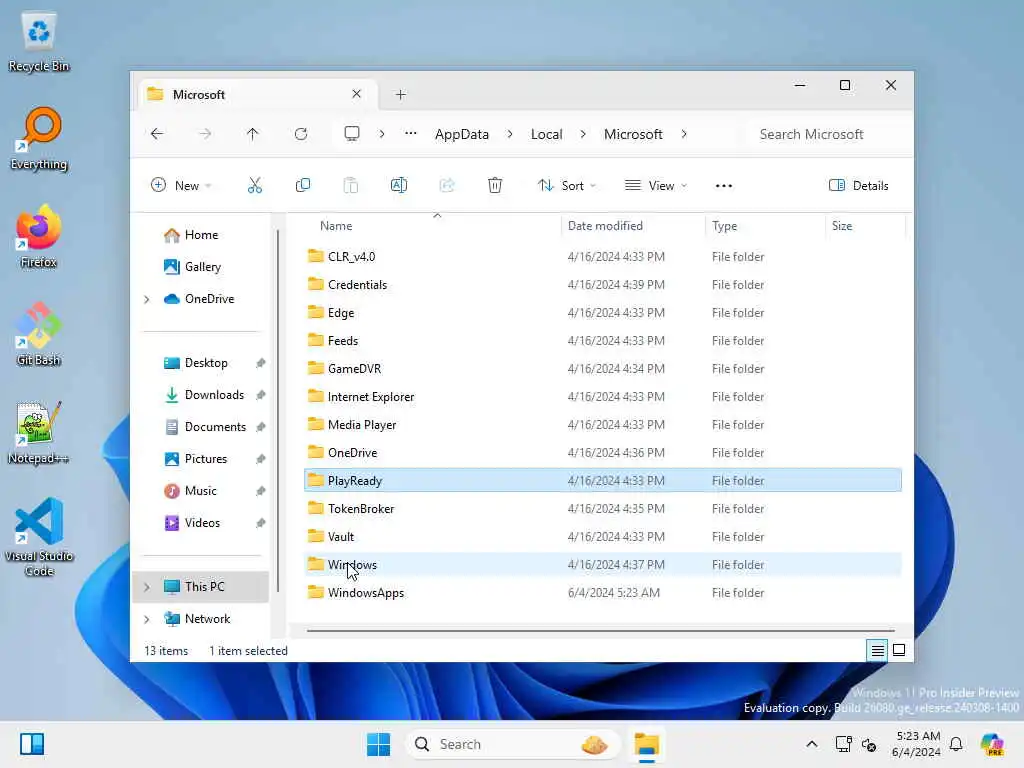
Task: Select Firefox desktop shortcut
Action: [39, 237]
